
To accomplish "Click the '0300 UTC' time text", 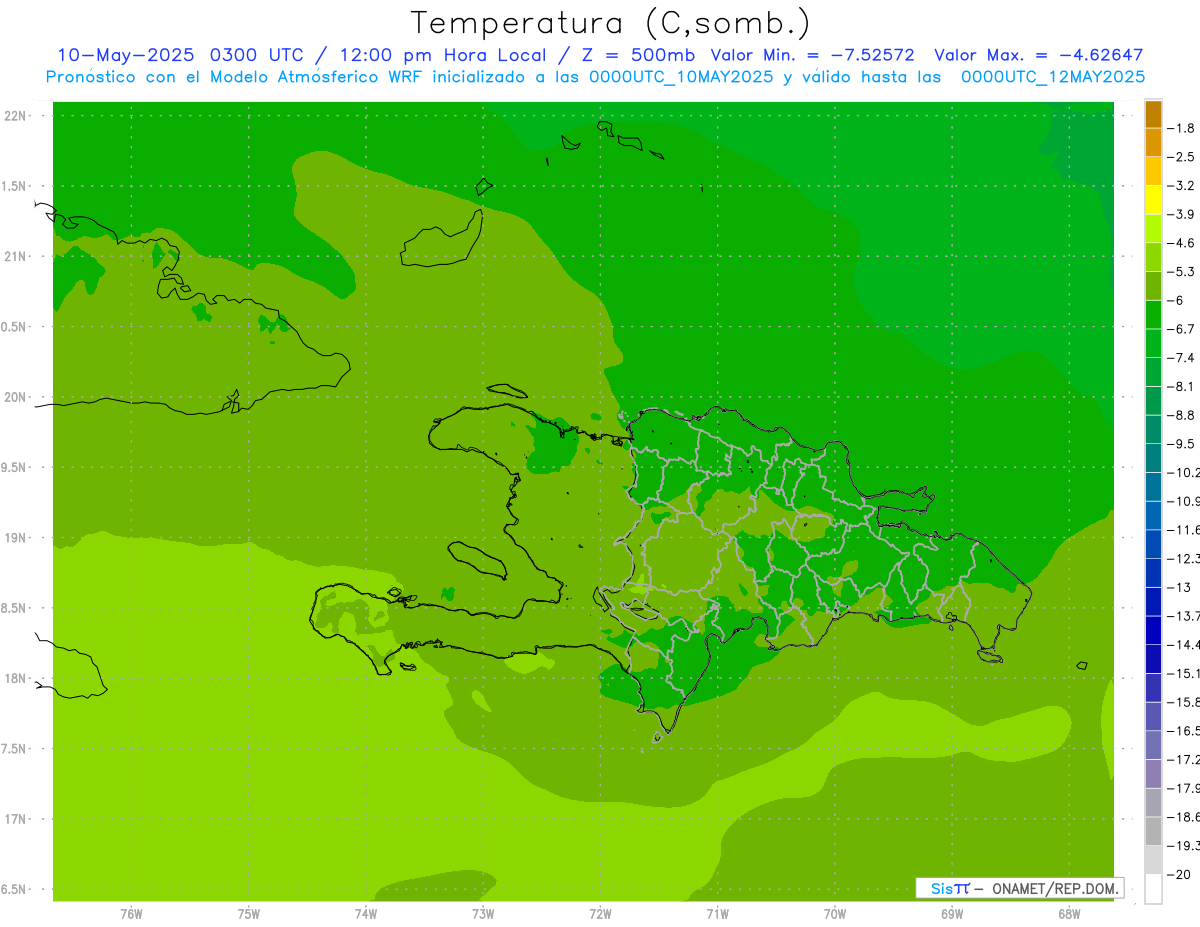I will coord(256,55).
